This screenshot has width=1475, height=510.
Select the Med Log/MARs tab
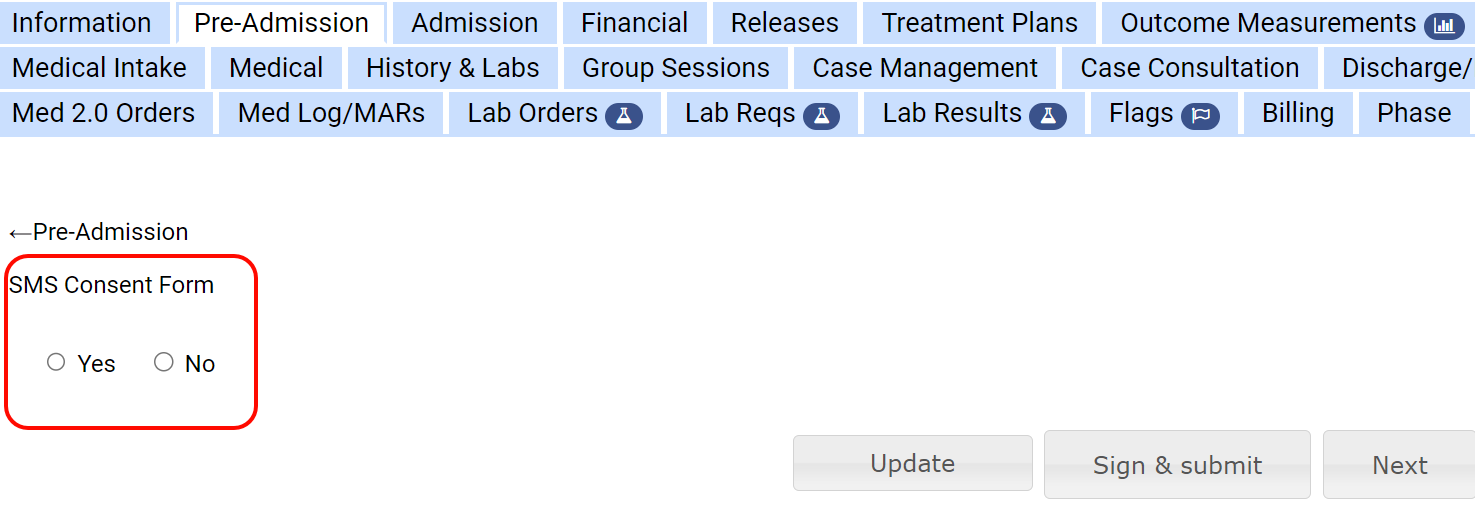(x=331, y=113)
